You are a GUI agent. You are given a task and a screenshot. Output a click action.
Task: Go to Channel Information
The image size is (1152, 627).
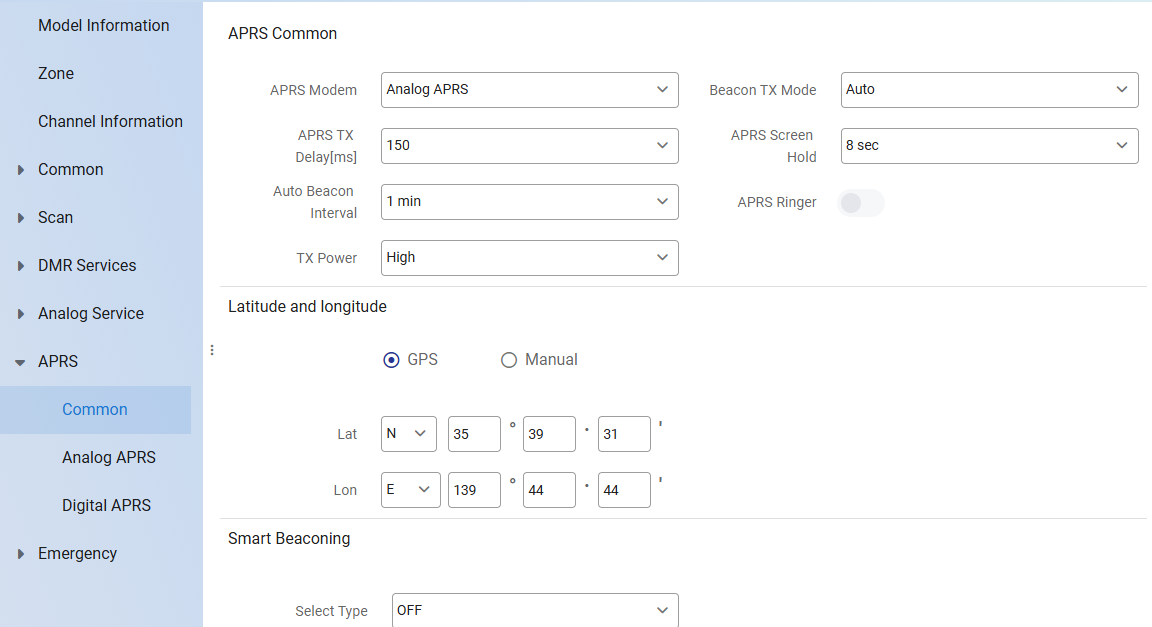click(110, 122)
